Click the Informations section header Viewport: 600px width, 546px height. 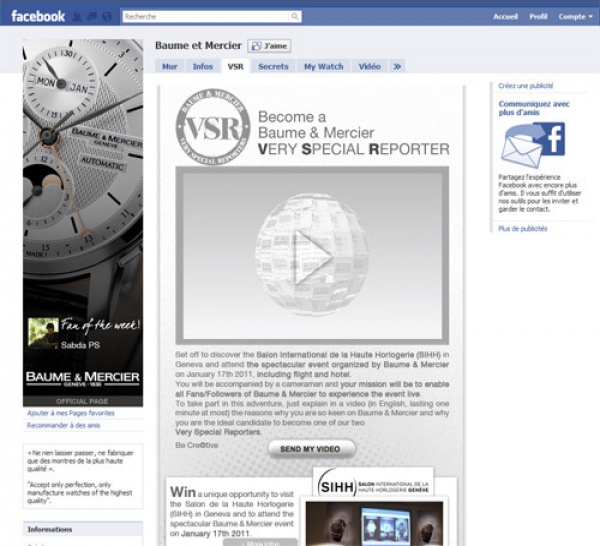pos(83,530)
